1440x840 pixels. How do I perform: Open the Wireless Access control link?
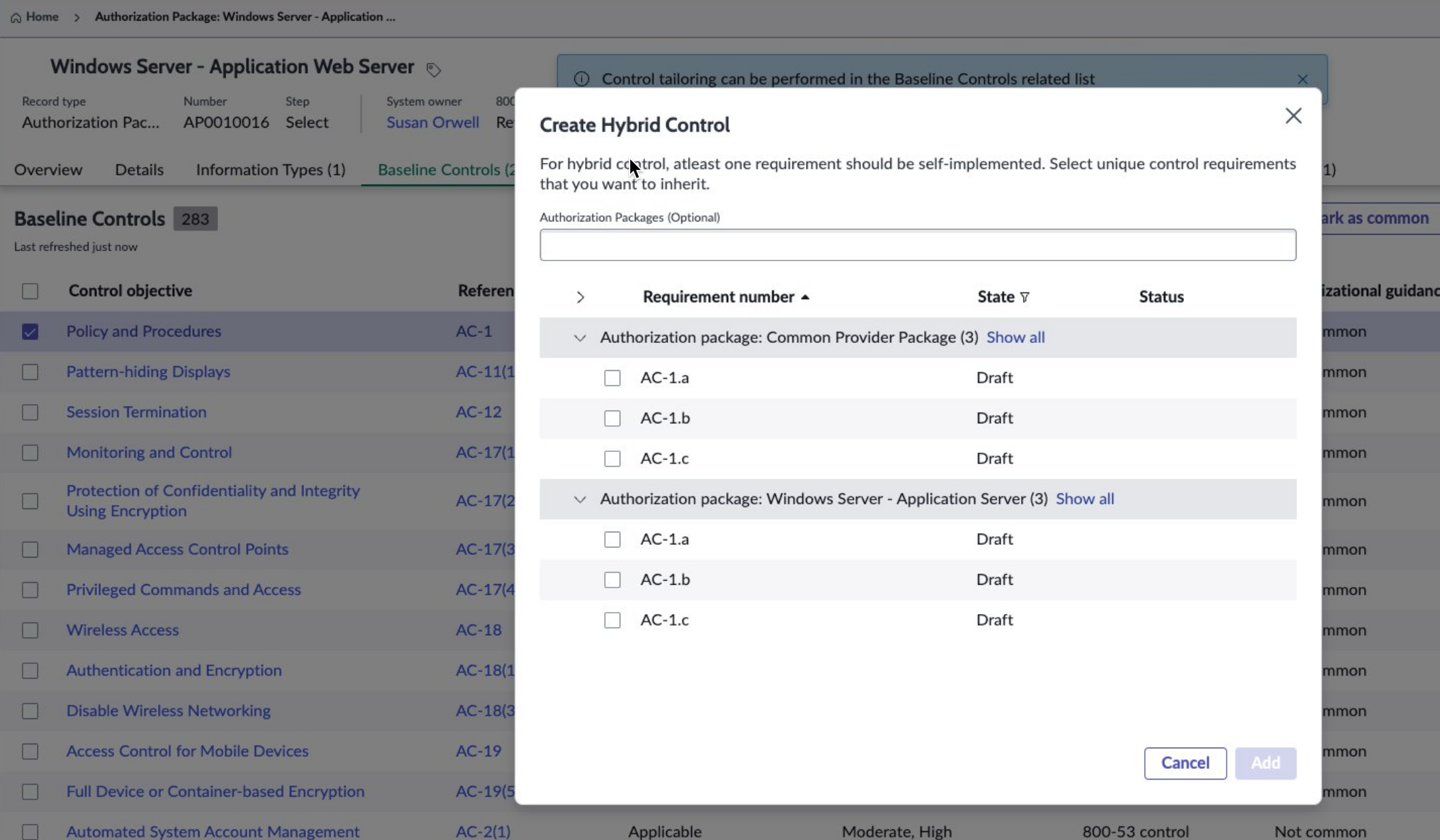122,630
